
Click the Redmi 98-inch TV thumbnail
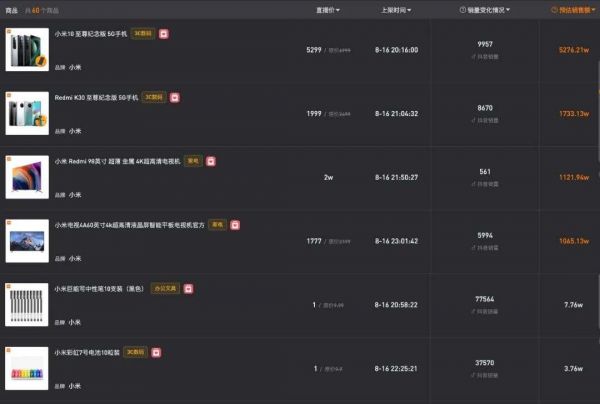[x=27, y=177]
